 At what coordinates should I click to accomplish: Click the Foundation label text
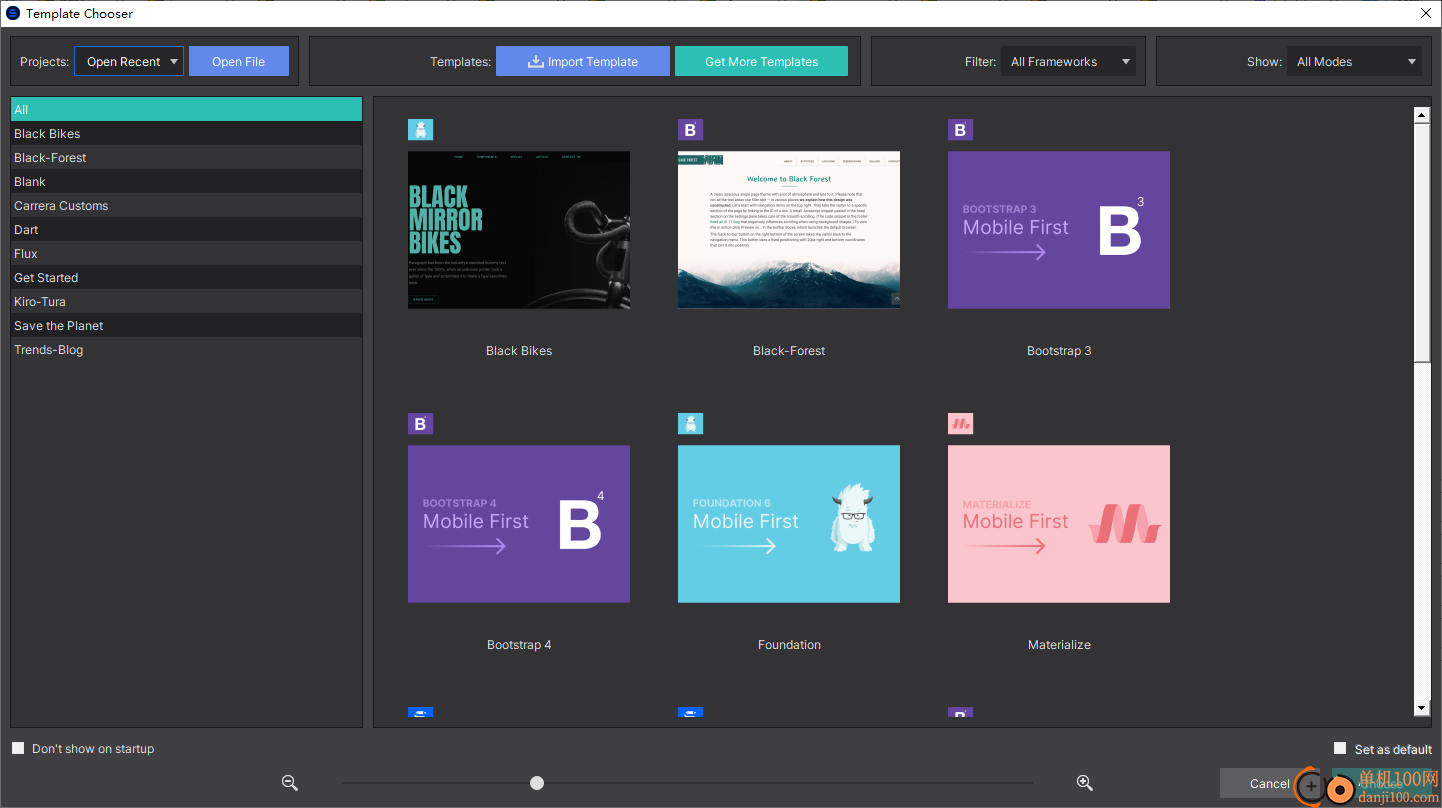(x=789, y=645)
